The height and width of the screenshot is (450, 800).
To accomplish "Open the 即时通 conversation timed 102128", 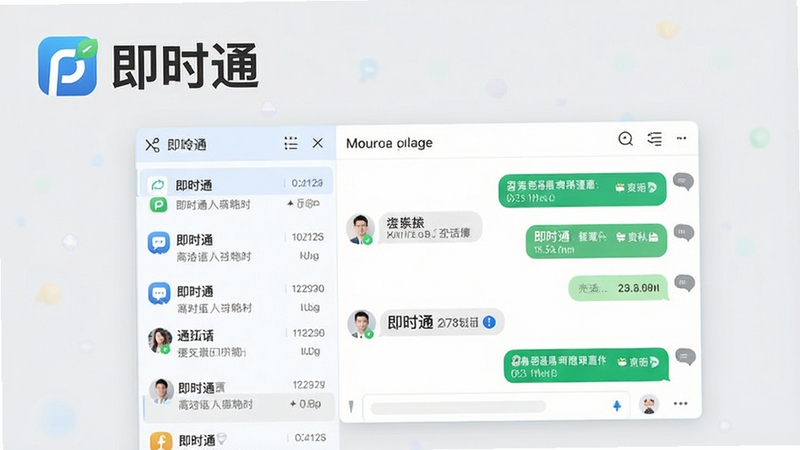I will 236,247.
